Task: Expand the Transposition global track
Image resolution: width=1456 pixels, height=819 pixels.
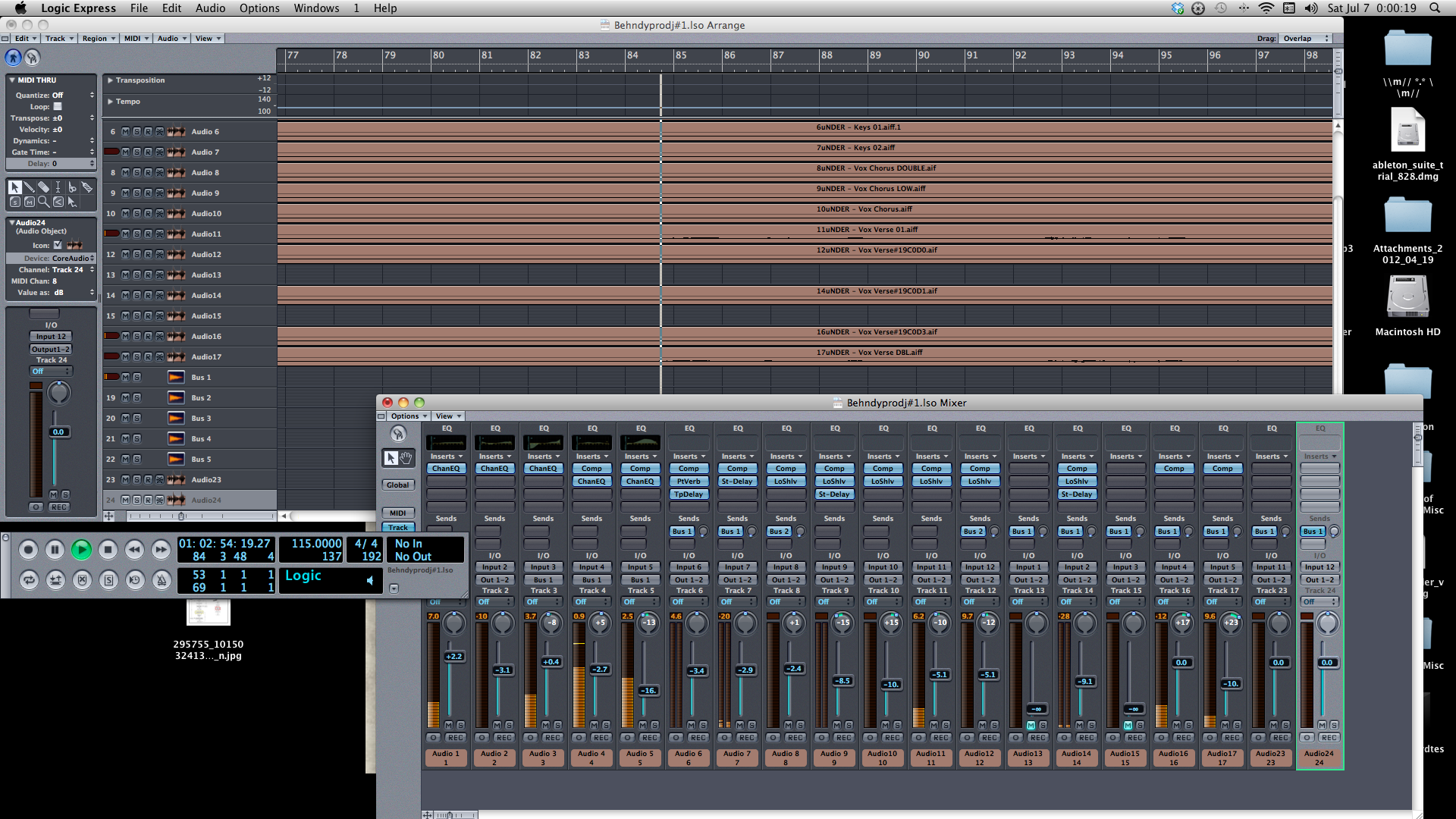Action: tap(110, 80)
